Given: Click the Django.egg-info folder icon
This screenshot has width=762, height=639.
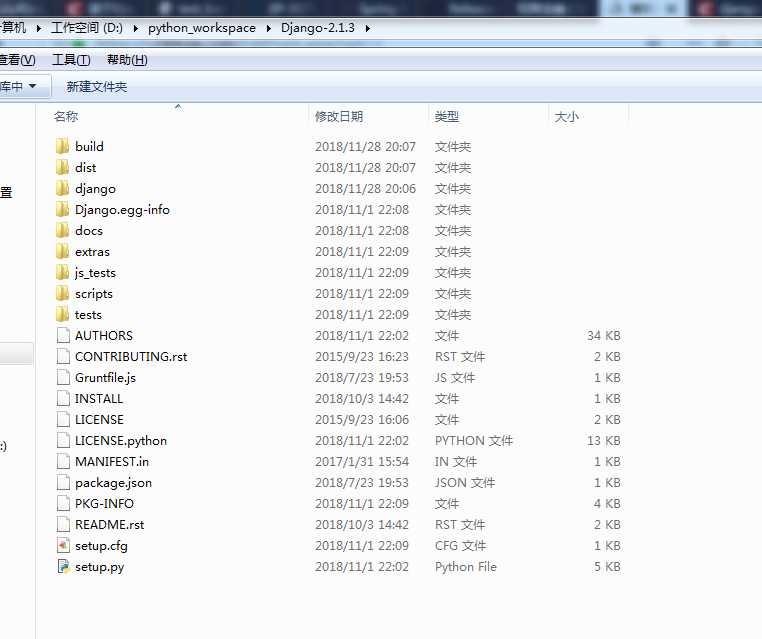Looking at the screenshot, I should [62, 209].
